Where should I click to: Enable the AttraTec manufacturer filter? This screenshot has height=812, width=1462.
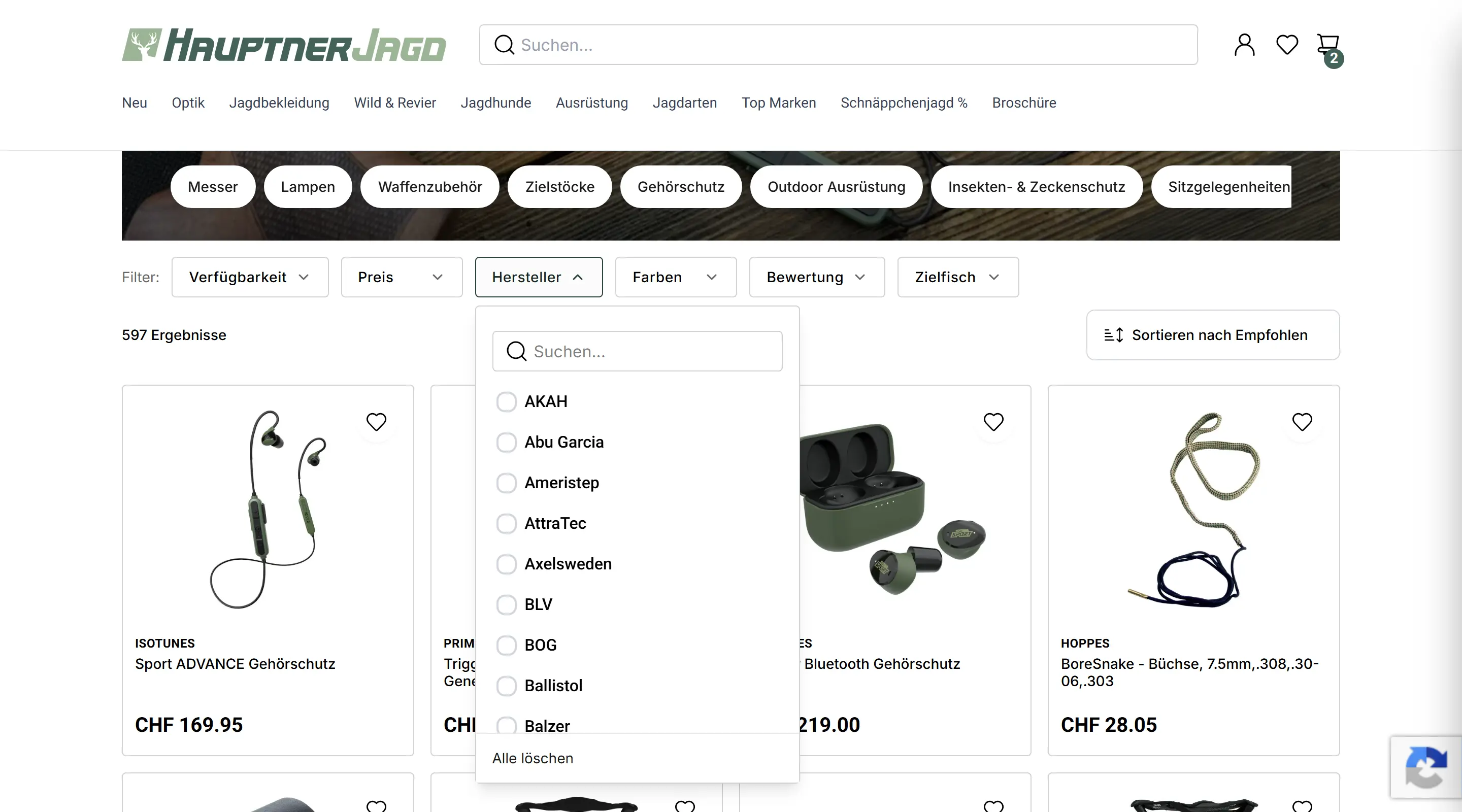coord(506,523)
